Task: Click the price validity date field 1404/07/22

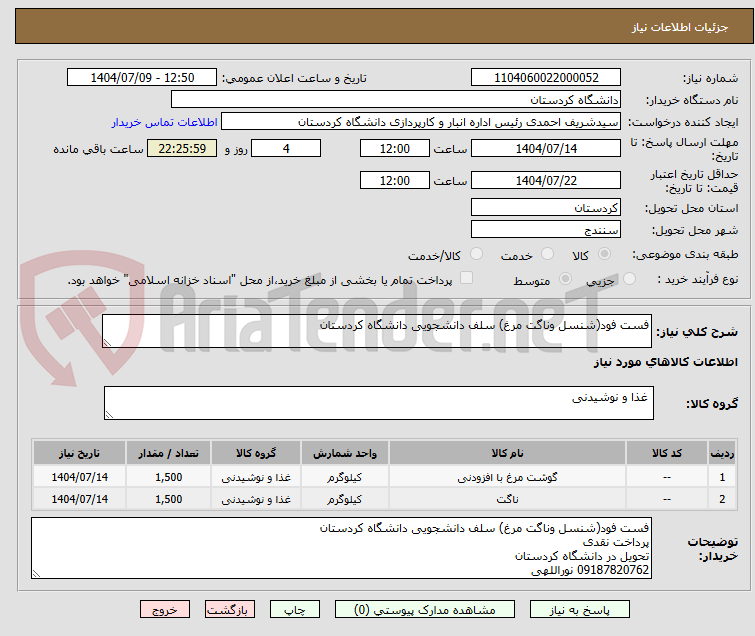Action: point(545,181)
